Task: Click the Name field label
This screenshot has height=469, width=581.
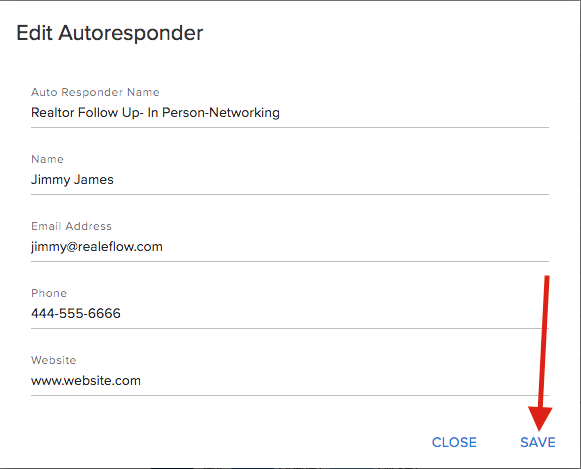Action: click(47, 159)
